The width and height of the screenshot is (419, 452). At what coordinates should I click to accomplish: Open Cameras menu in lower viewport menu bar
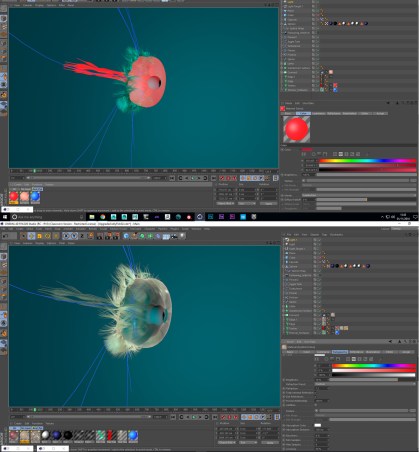[x=27, y=243]
